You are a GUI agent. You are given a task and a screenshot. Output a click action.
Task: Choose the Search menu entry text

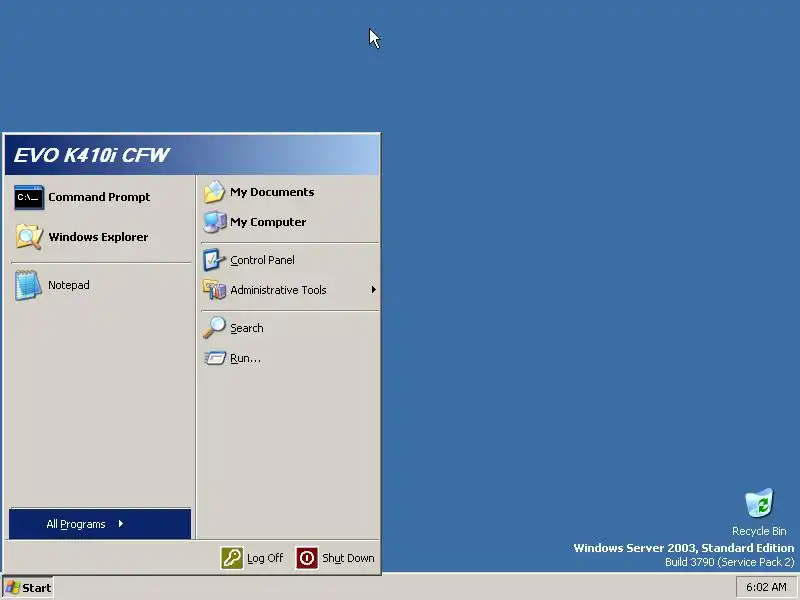point(246,328)
